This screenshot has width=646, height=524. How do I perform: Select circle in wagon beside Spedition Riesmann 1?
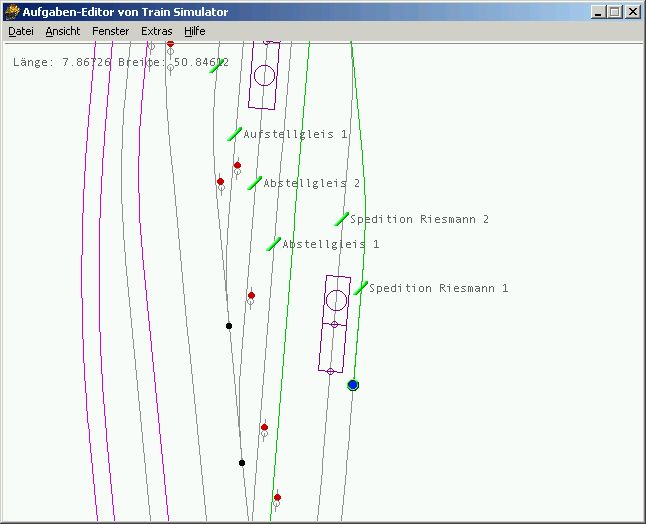click(337, 300)
